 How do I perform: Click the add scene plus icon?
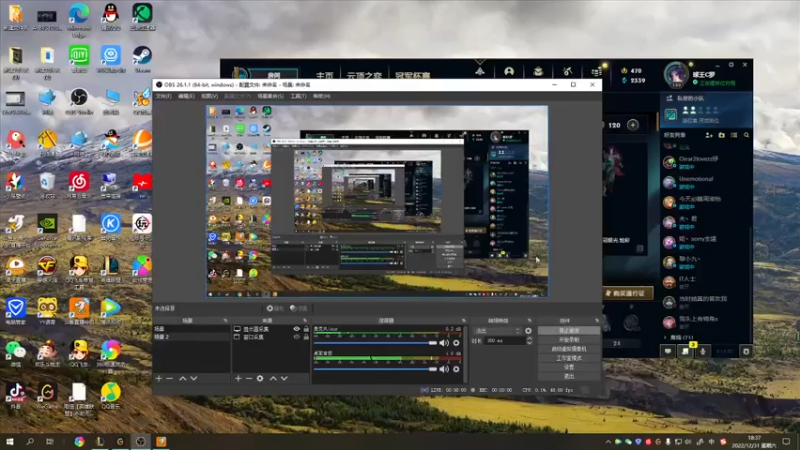158,378
